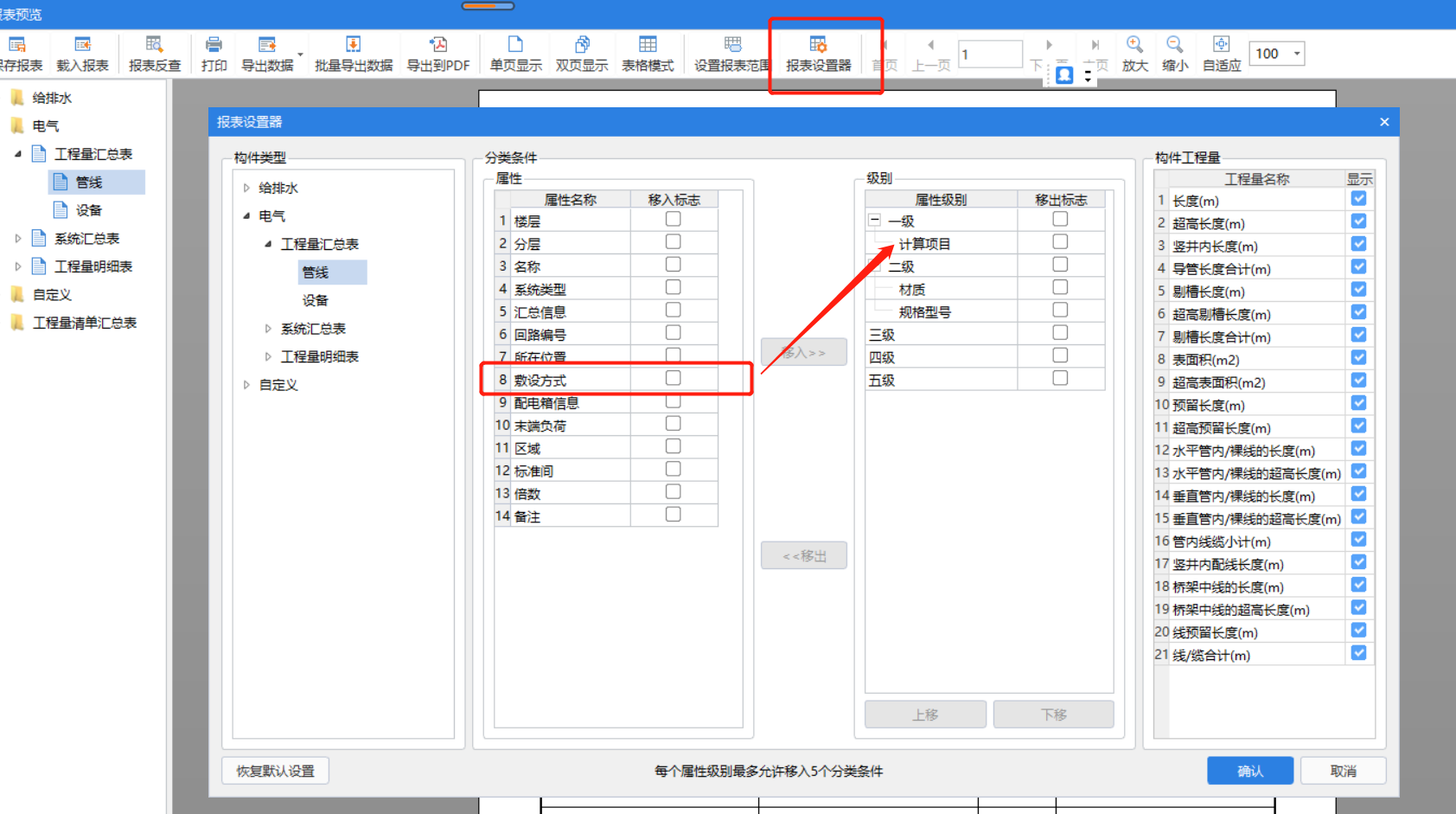Expand 系统汇总表 in 构件类型 tree
Viewport: 1456px width, 814px height.
(x=268, y=329)
